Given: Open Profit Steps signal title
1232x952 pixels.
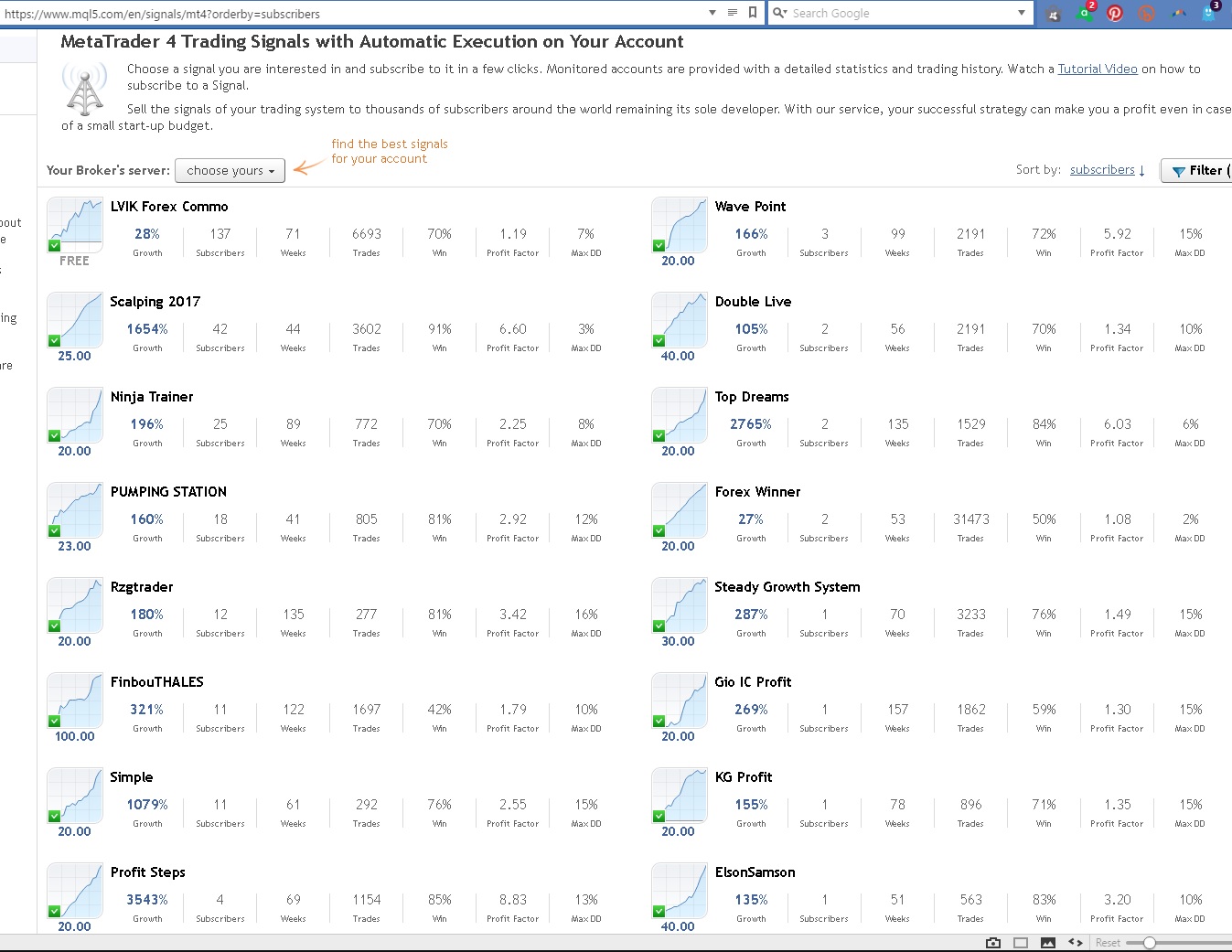Looking at the screenshot, I should (x=148, y=872).
